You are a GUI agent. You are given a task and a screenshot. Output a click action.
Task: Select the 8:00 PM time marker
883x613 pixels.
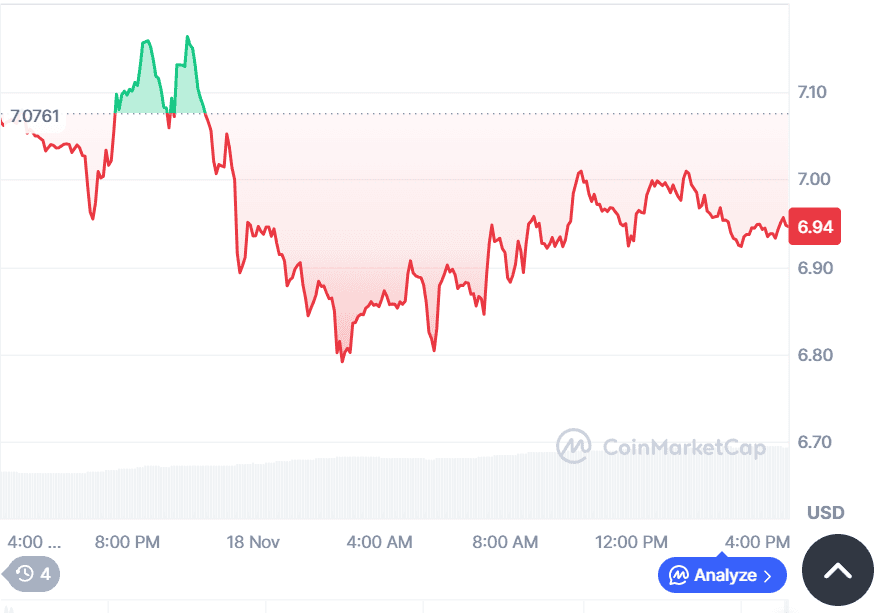point(128,542)
